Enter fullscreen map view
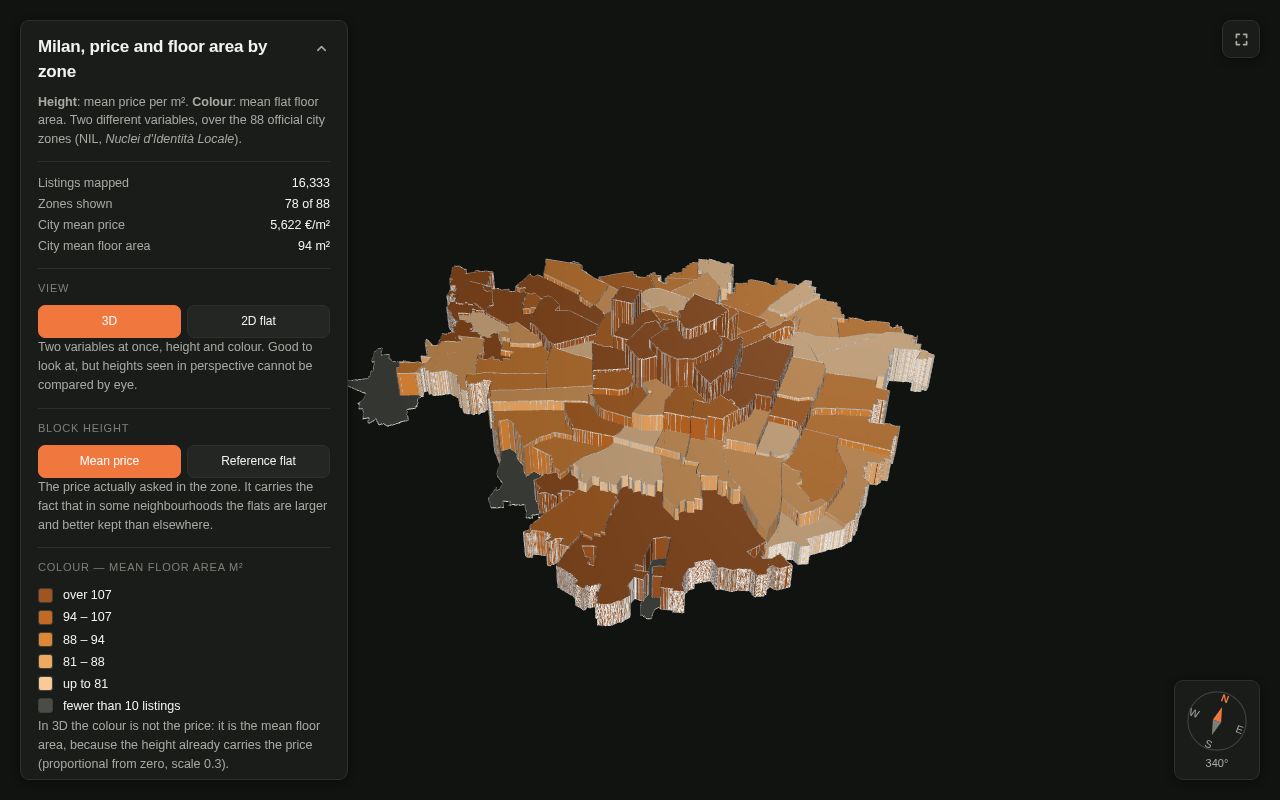 tap(1241, 39)
